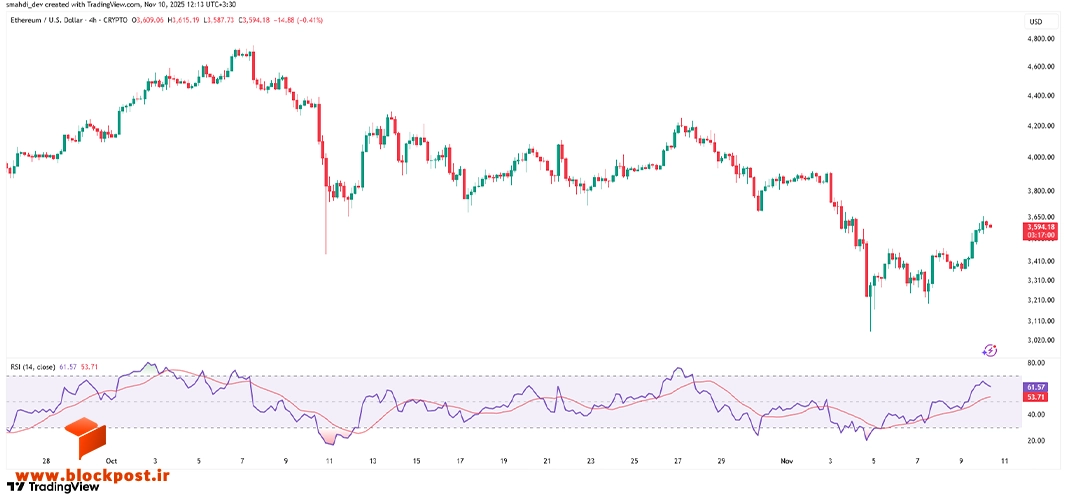Click the 4,600.00 price axis label
This screenshot has width=1066, height=500.
point(1041,67)
